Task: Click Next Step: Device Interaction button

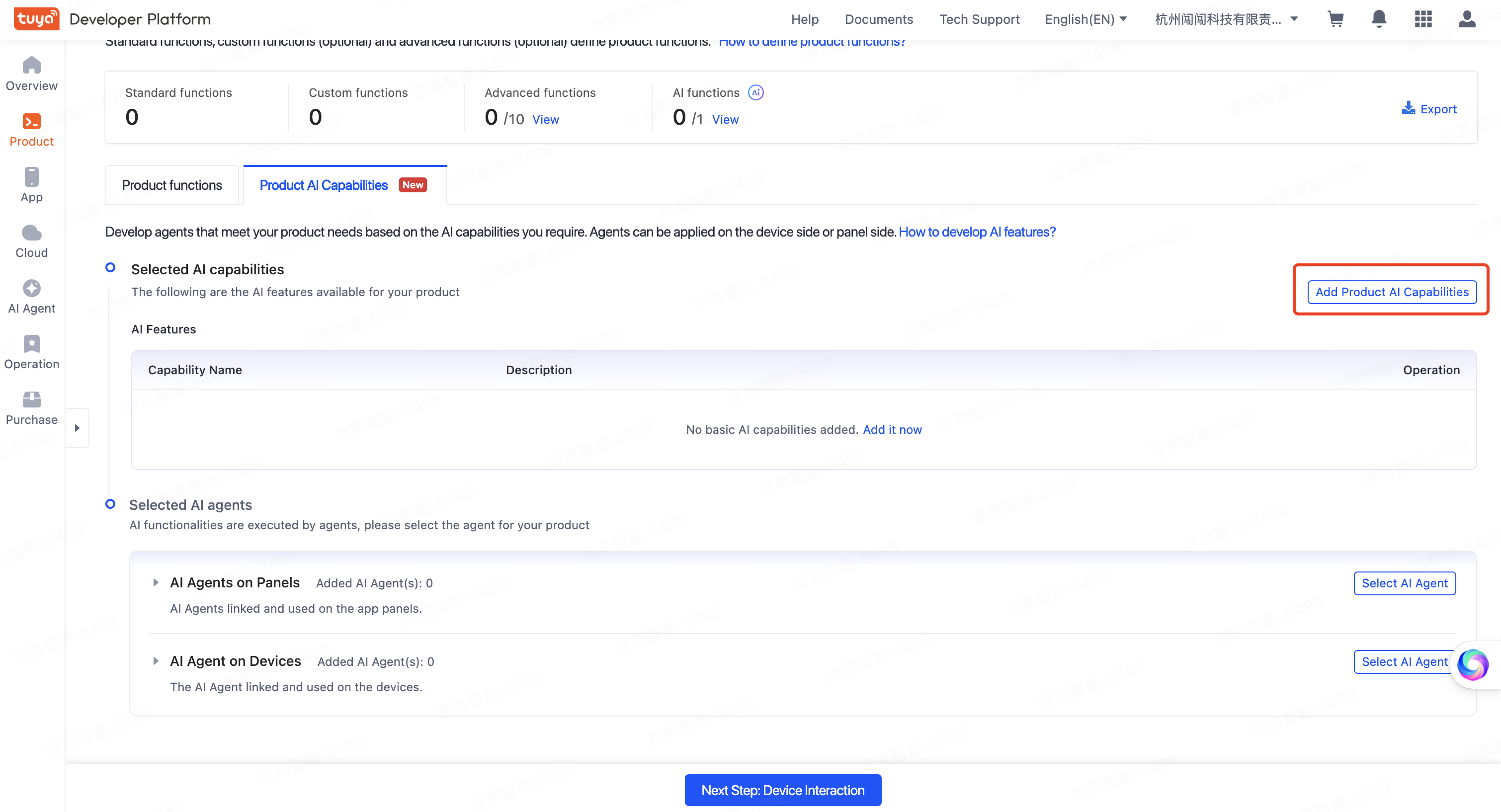Action: (x=782, y=791)
